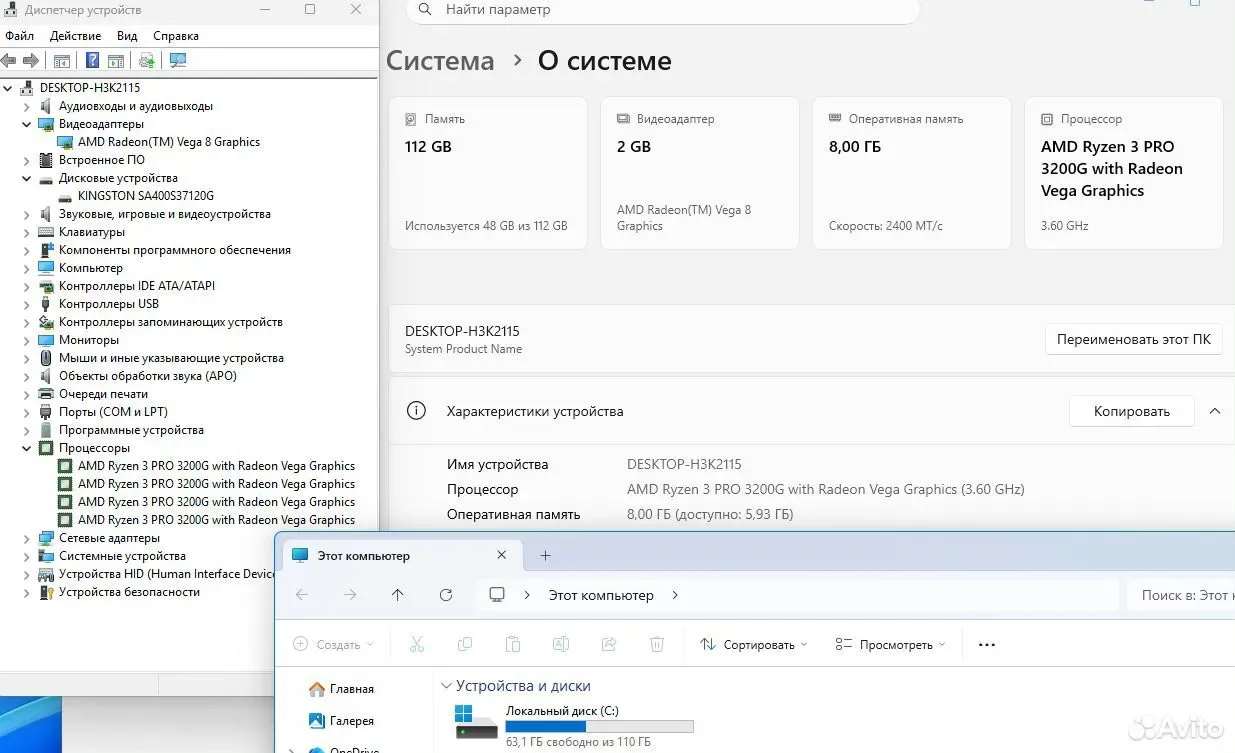This screenshot has height=753, width=1235.
Task: Click the Оперативная память 8,00 ГБ card
Action: tap(912, 173)
